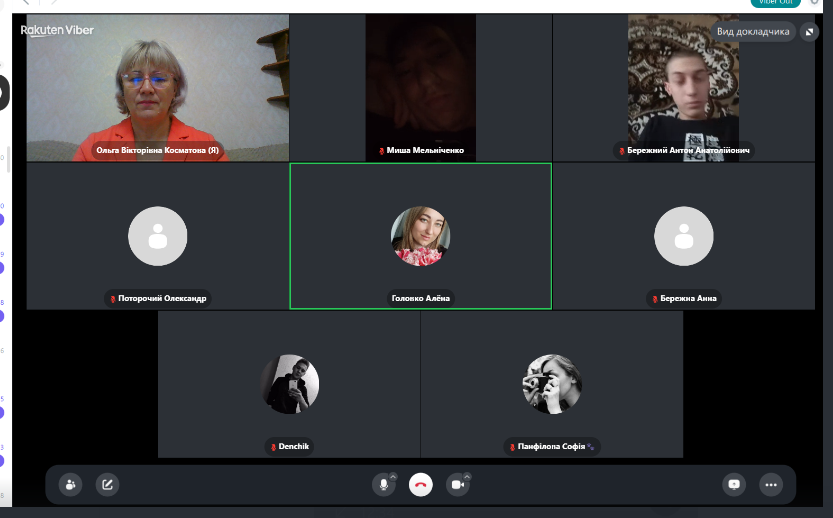Click Поторочий Олександр's placeholder avatar

pyautogui.click(x=157, y=236)
